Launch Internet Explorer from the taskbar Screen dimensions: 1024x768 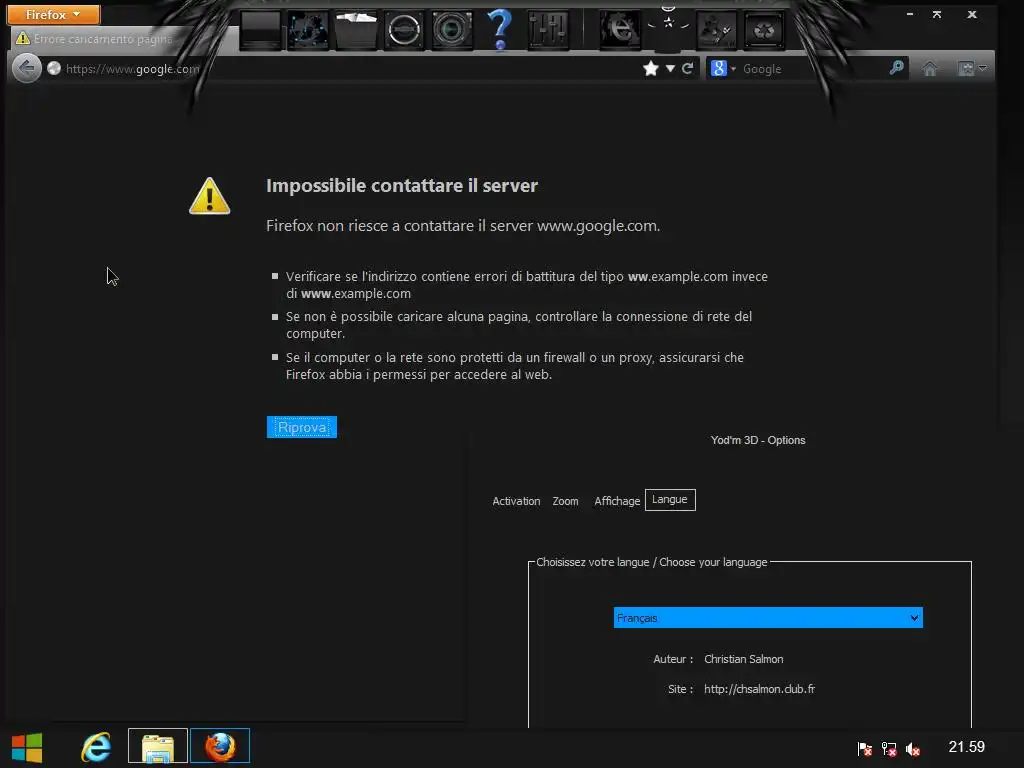[x=95, y=746]
